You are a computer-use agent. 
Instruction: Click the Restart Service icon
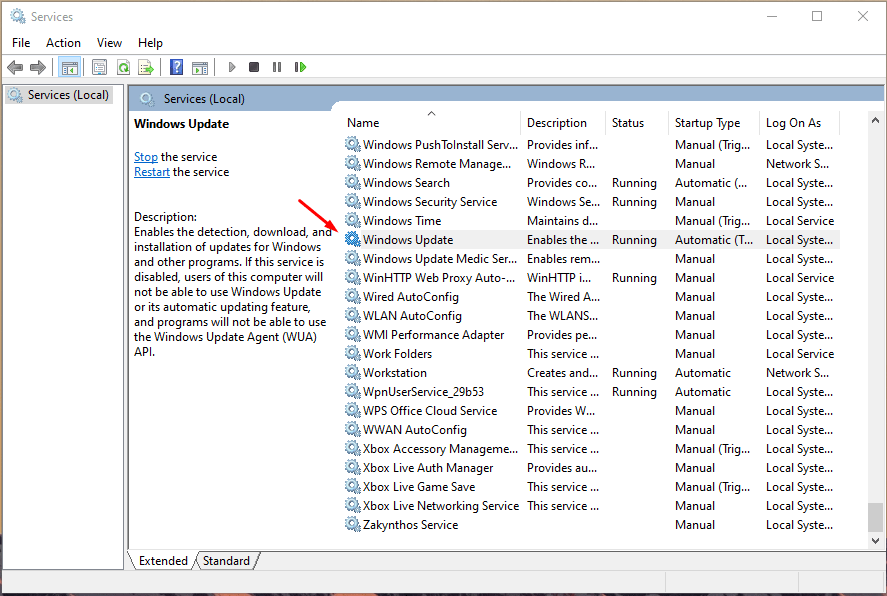300,67
